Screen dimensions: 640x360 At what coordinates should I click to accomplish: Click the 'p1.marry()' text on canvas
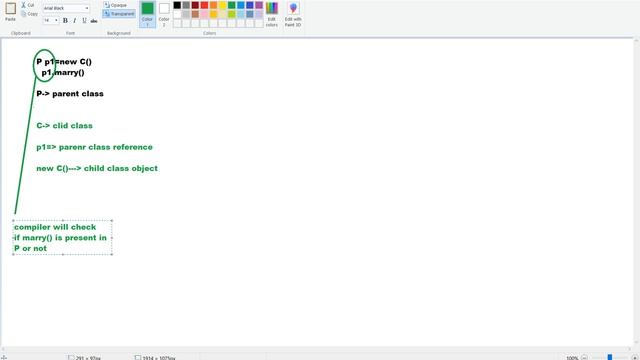[x=63, y=72]
